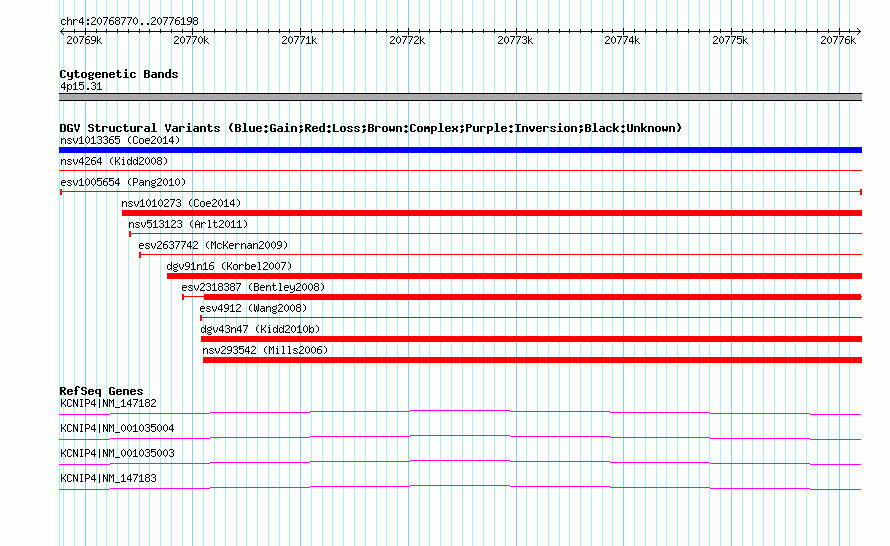The width and height of the screenshot is (890, 546).
Task: Open KCNIP4|NM_001035003 gene label
Action: click(x=117, y=453)
